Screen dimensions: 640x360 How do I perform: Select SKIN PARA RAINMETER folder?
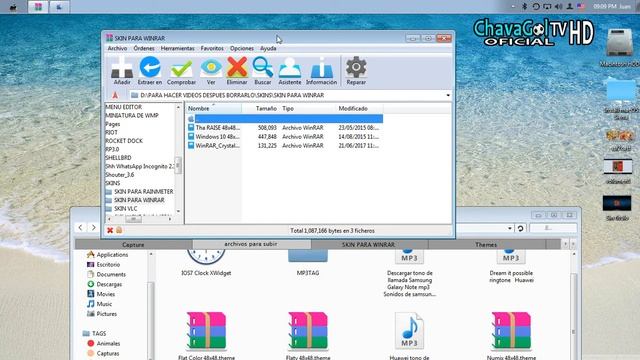tap(143, 191)
